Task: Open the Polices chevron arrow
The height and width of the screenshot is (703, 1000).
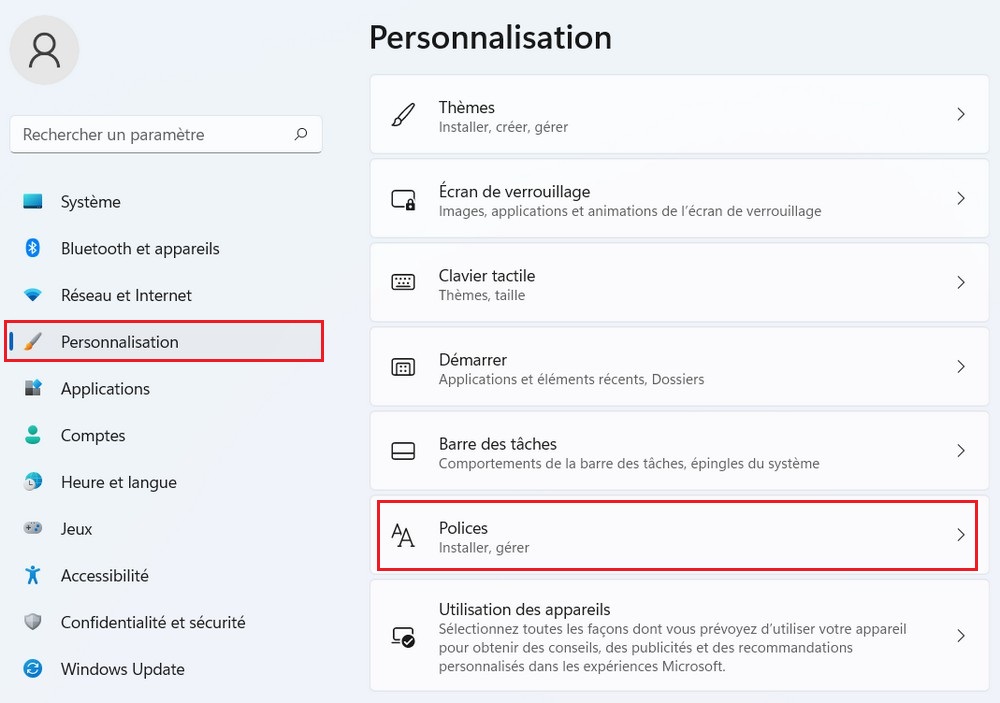Action: (960, 535)
